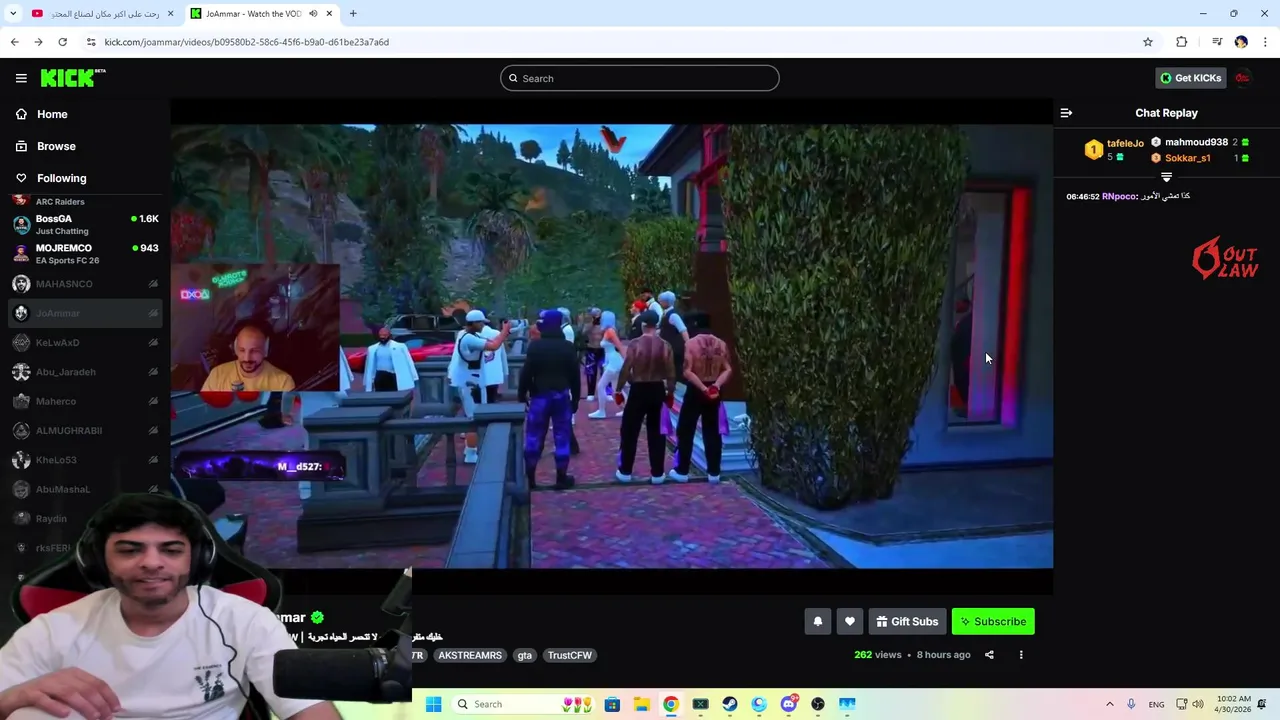The image size is (1280, 720).
Task: Share the VOD using share icon
Action: tap(989, 655)
